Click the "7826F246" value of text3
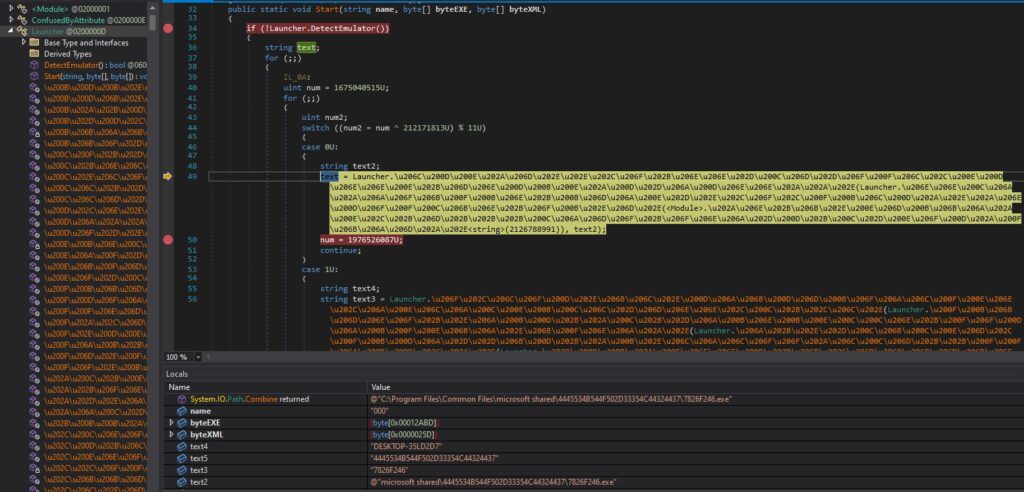 coord(391,470)
